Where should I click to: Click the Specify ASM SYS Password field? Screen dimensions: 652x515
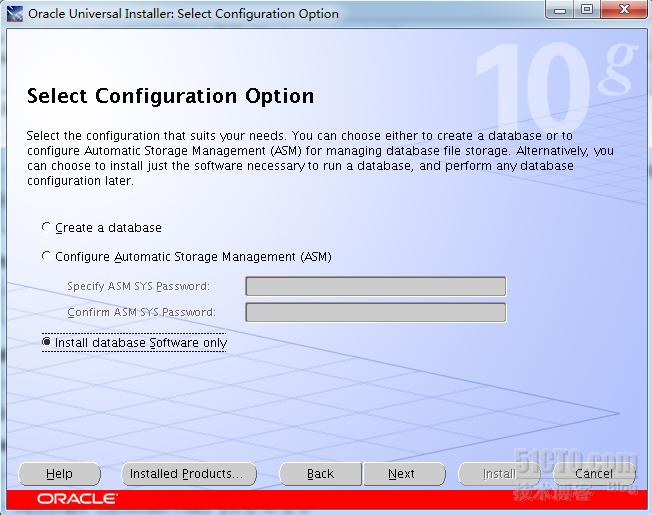(x=375, y=286)
